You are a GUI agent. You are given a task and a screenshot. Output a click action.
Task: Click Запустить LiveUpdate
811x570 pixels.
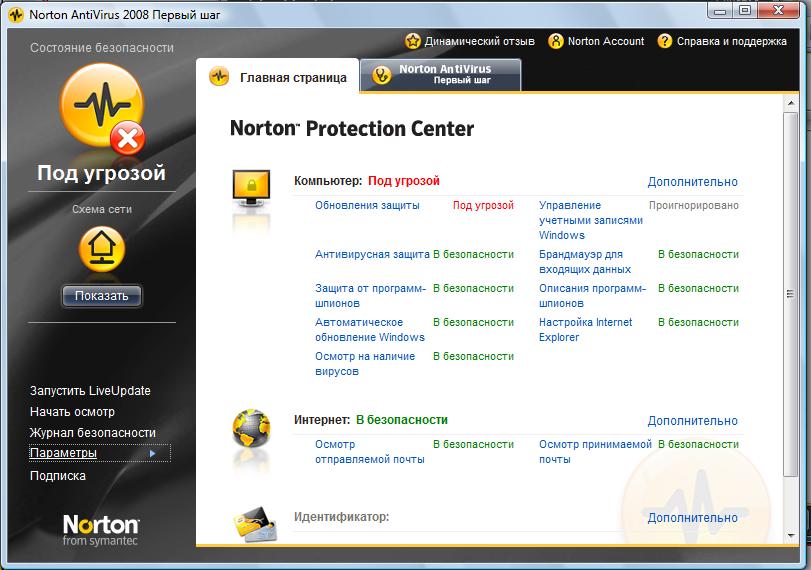pos(91,391)
